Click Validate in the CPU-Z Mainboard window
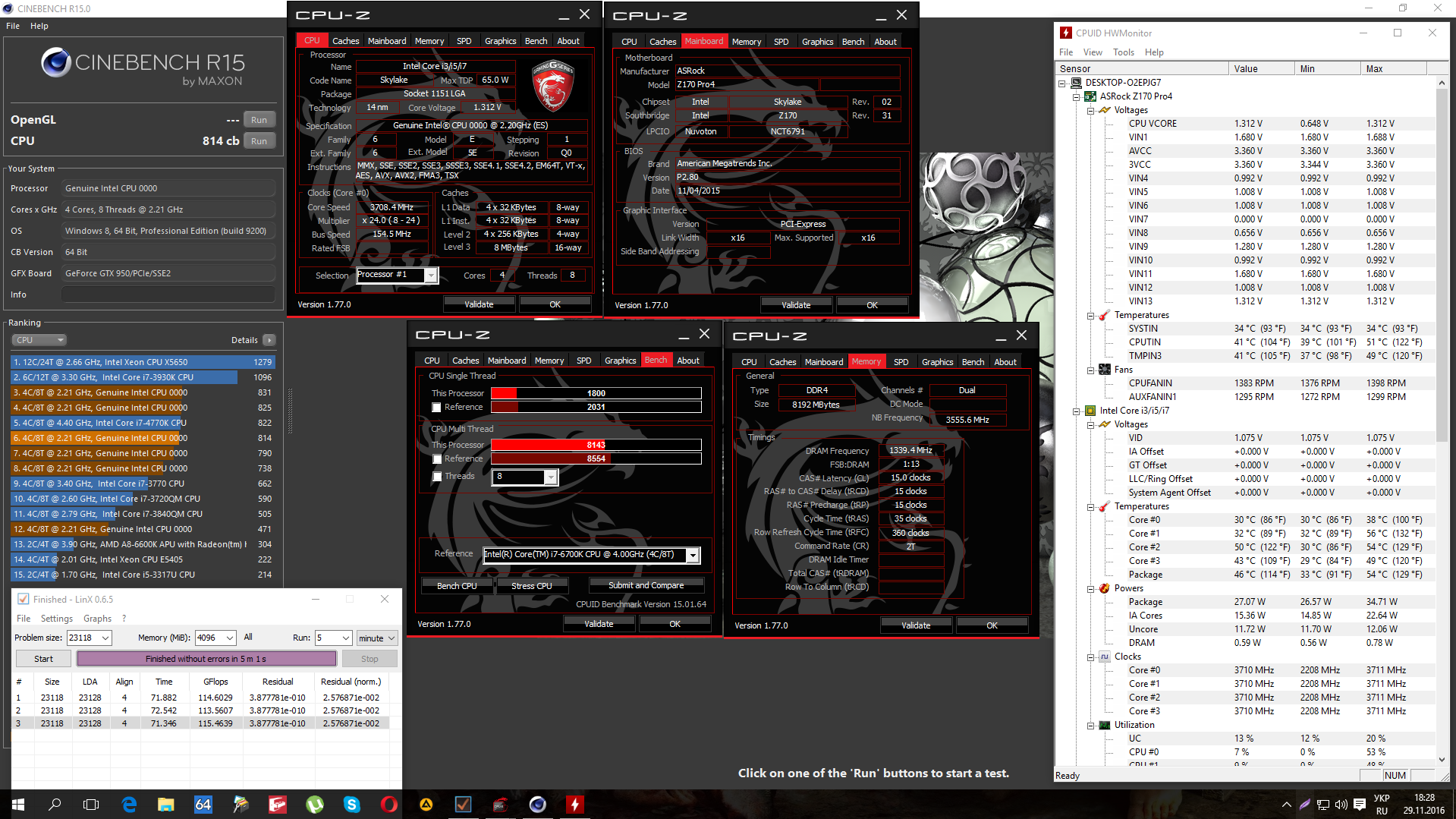The height and width of the screenshot is (819, 1456). 796,305
